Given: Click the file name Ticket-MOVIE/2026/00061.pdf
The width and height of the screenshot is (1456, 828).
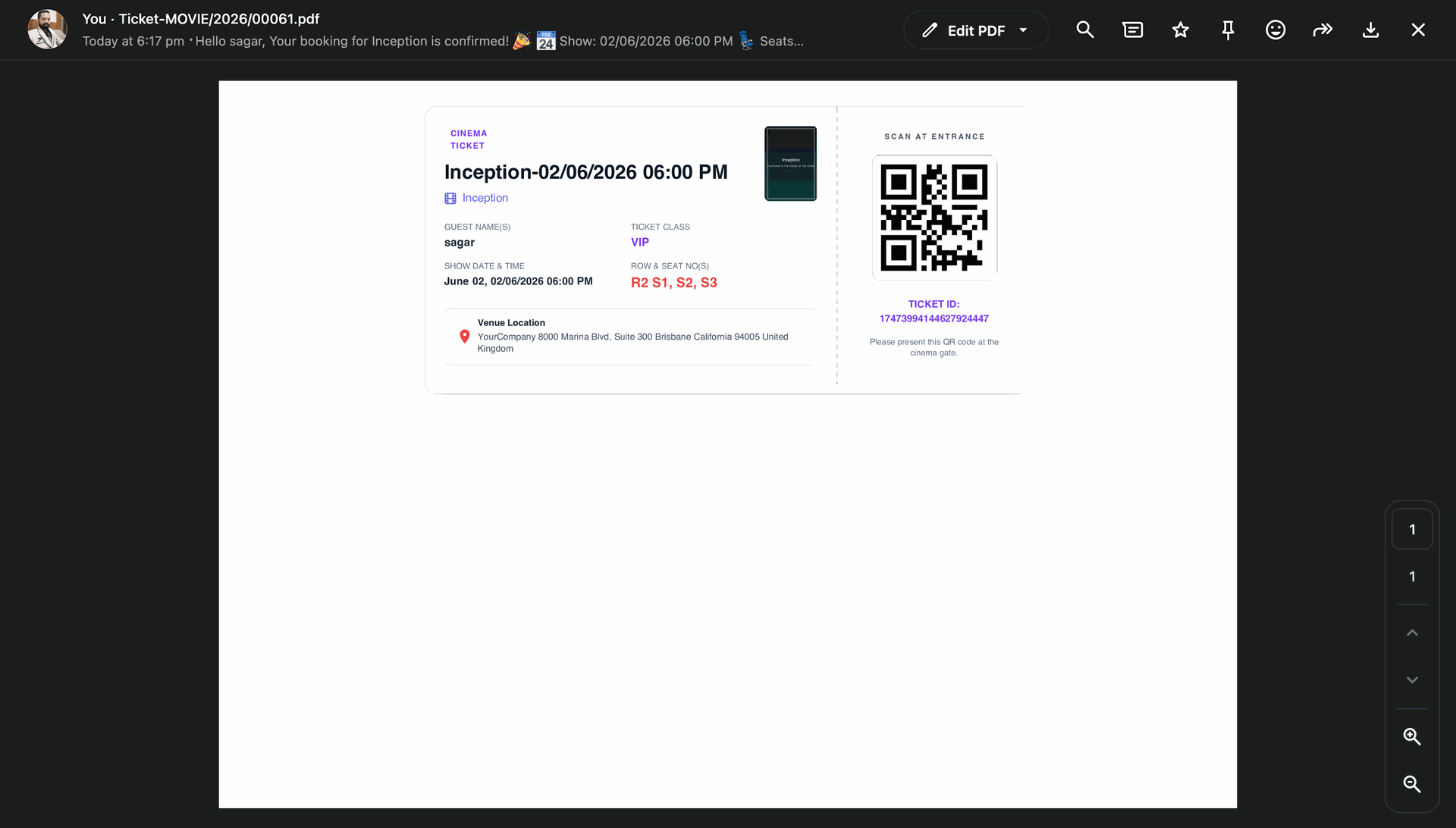Looking at the screenshot, I should (219, 19).
